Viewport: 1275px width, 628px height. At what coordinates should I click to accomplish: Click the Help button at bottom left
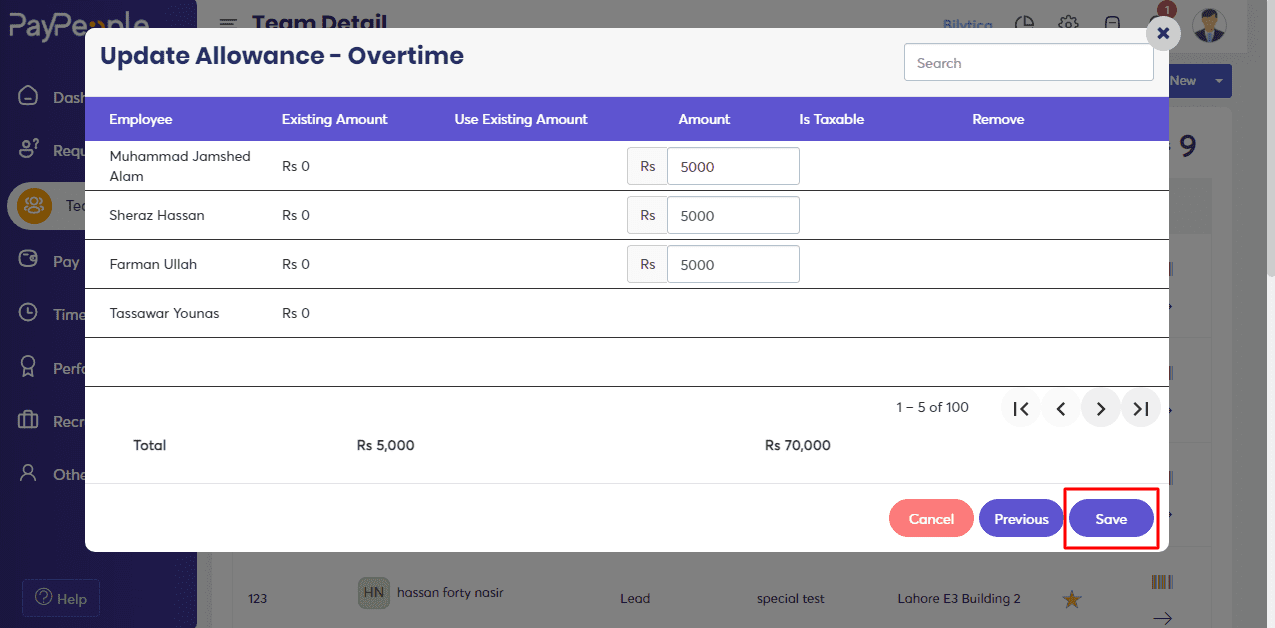coord(60,598)
